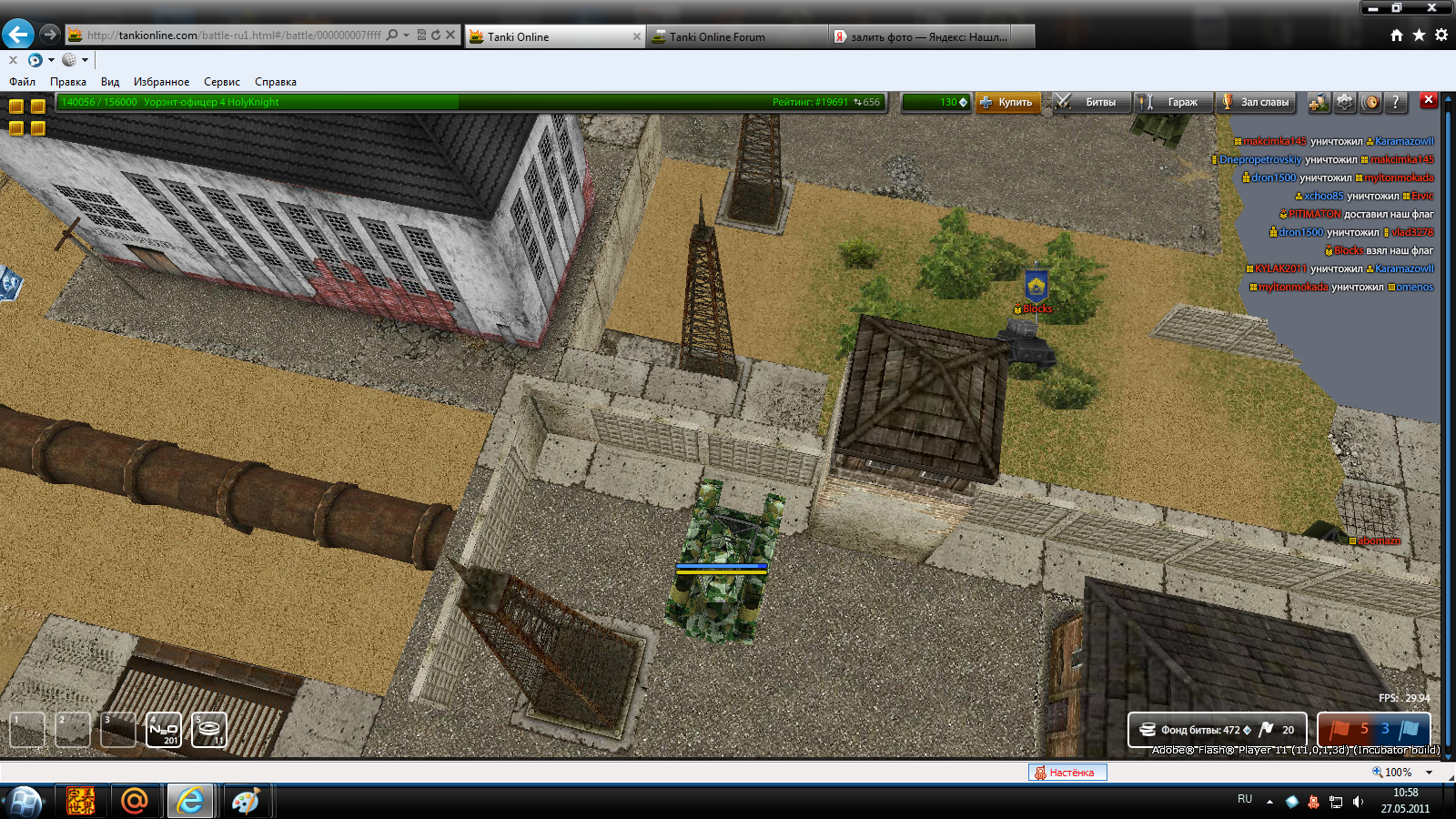Open the Битвы battles list
The height and width of the screenshot is (819, 1456).
point(1091,102)
